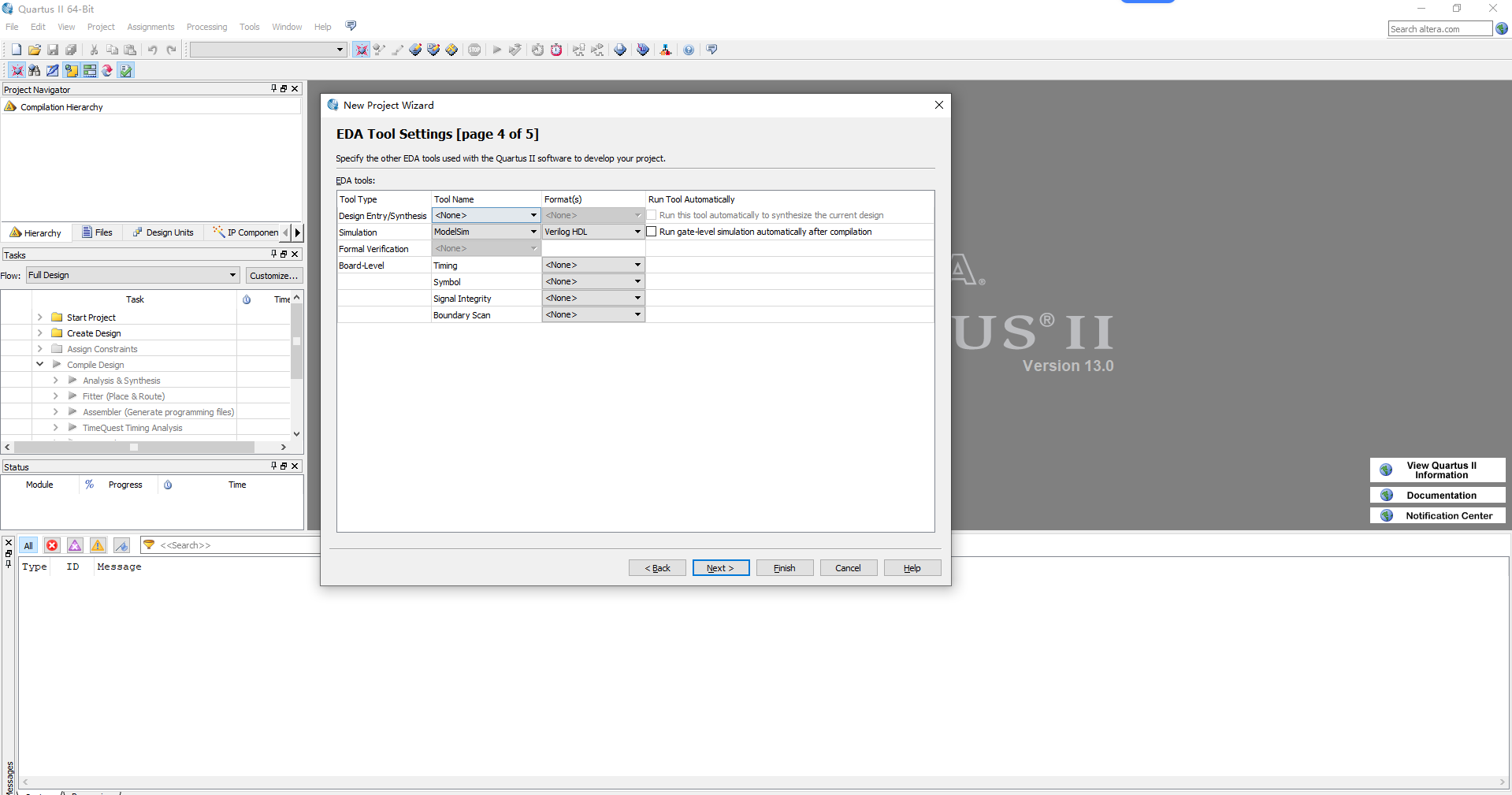Click the Finish button
Viewport: 1512px width, 795px height.
785,568
